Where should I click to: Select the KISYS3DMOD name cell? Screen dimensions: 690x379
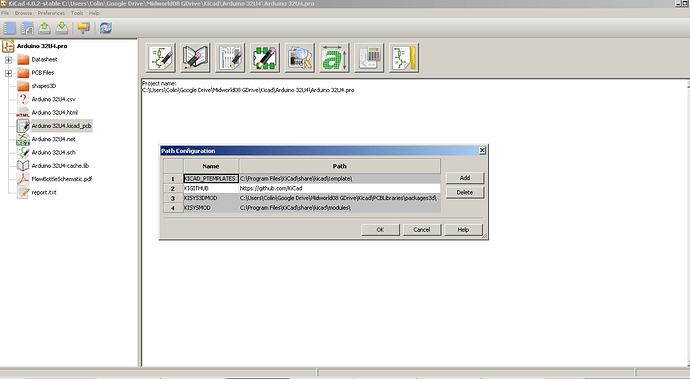[211, 198]
